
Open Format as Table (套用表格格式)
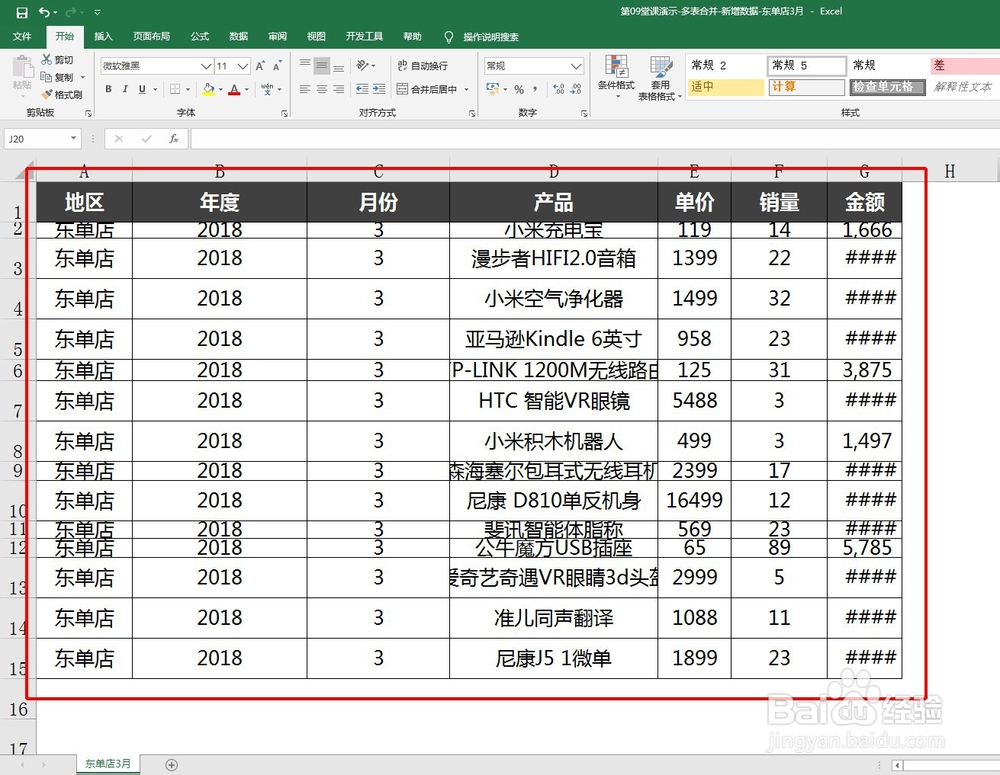[660, 77]
